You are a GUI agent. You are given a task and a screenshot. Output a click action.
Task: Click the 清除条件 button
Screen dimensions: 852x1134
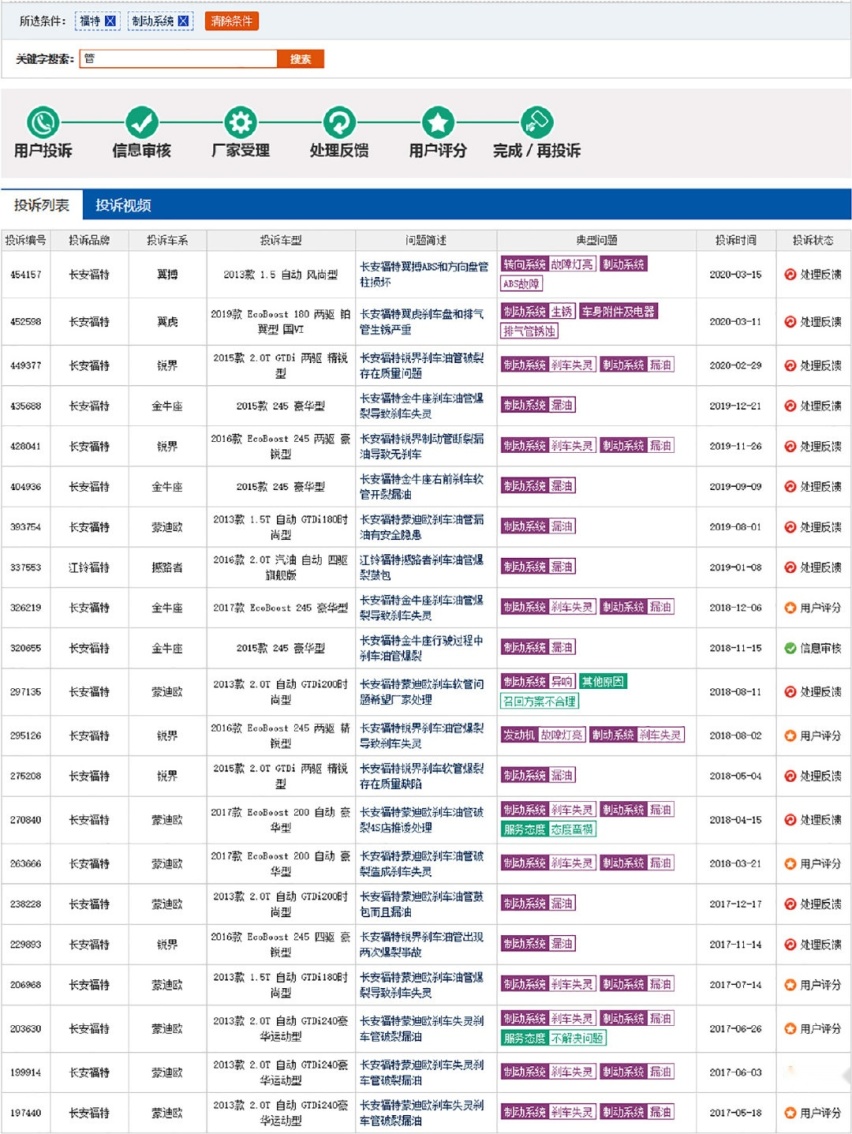click(x=231, y=21)
